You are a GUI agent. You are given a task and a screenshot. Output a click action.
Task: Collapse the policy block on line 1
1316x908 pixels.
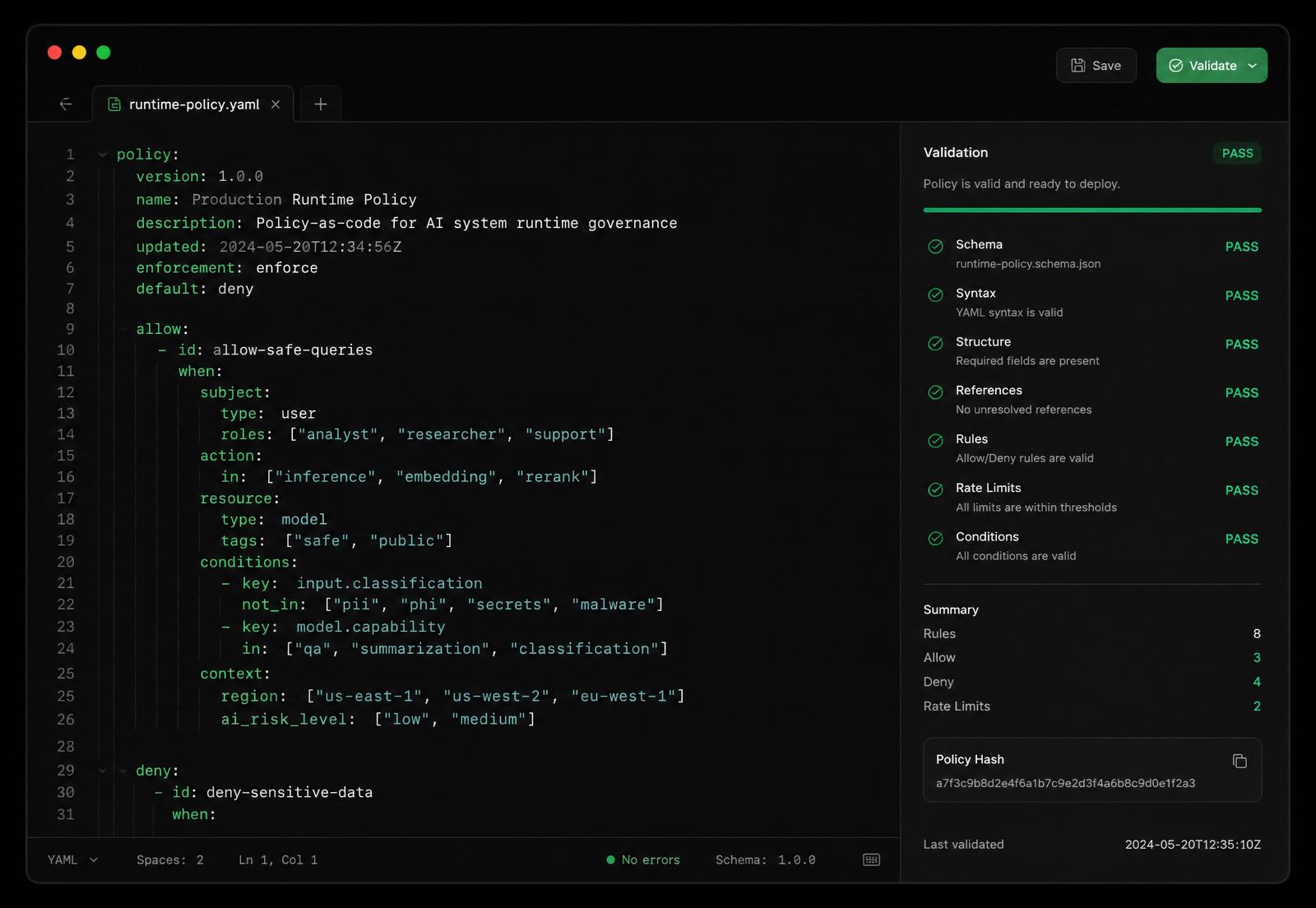point(102,155)
